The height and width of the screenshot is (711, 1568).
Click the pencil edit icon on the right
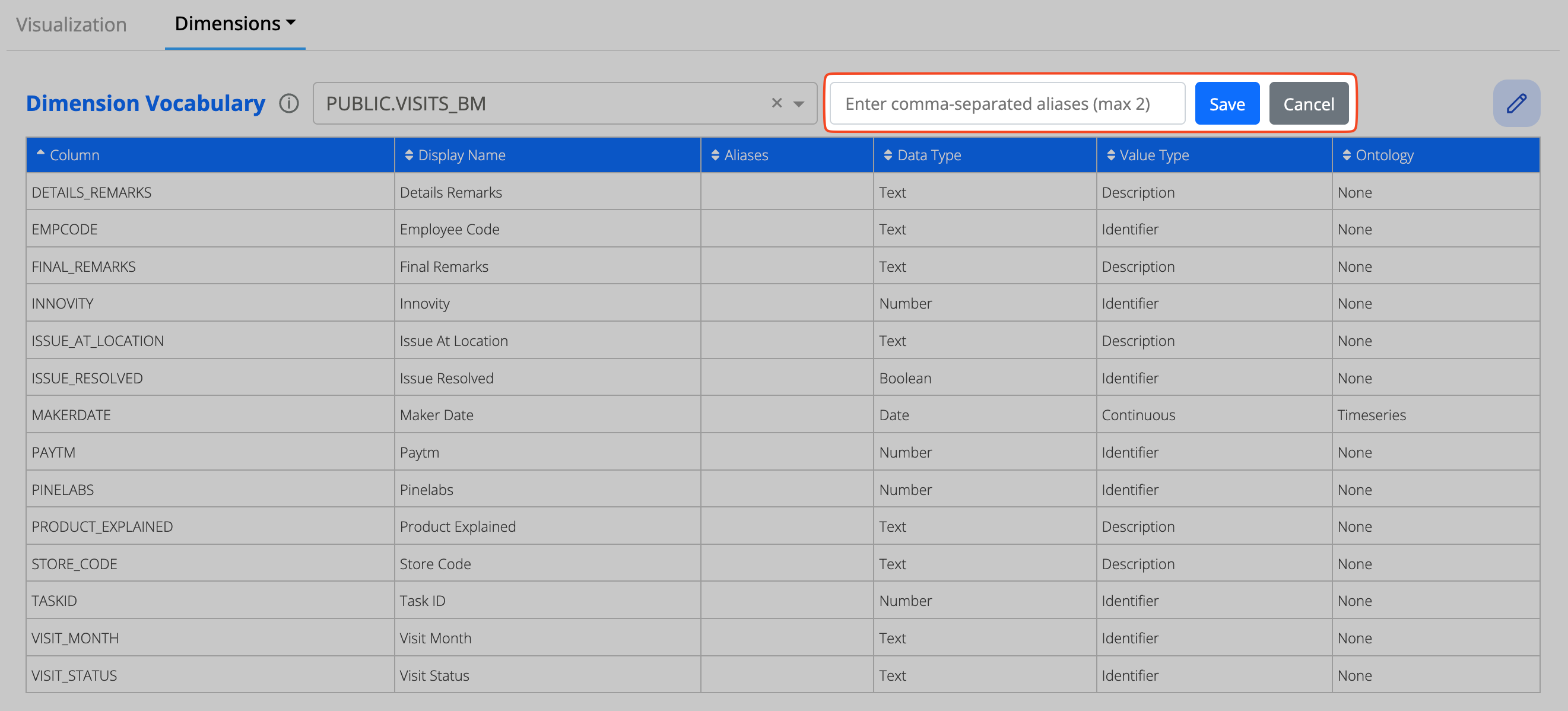[x=1517, y=103]
